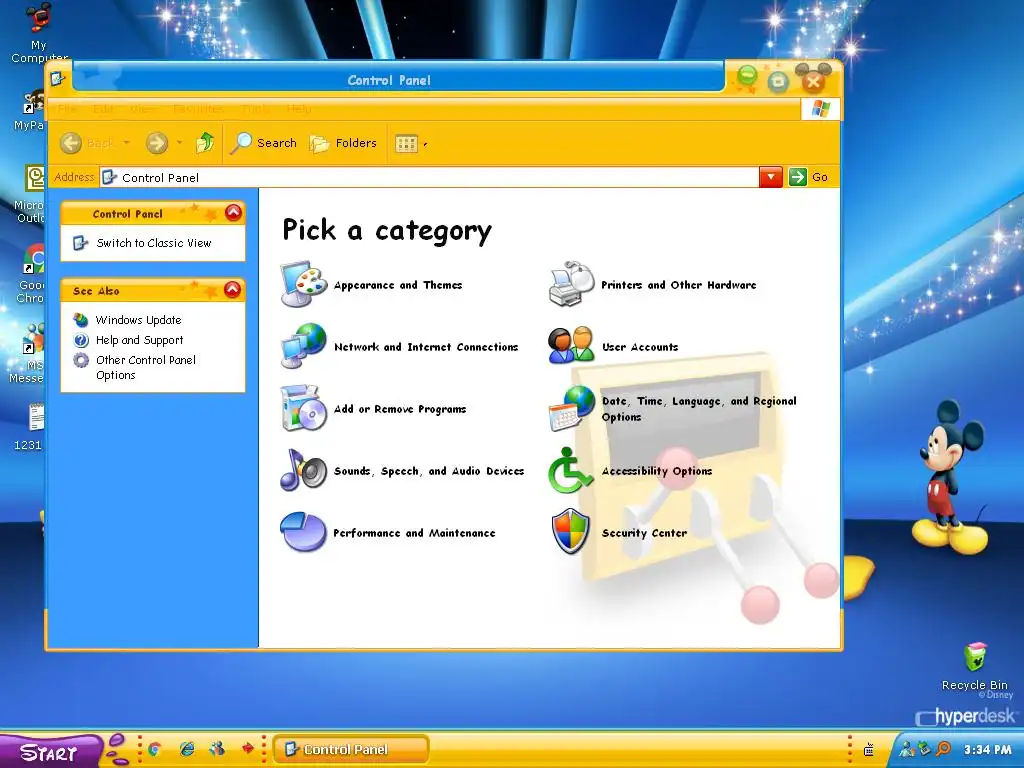Expand the Address bar dropdown list
This screenshot has height=768, width=1024.
click(771, 177)
